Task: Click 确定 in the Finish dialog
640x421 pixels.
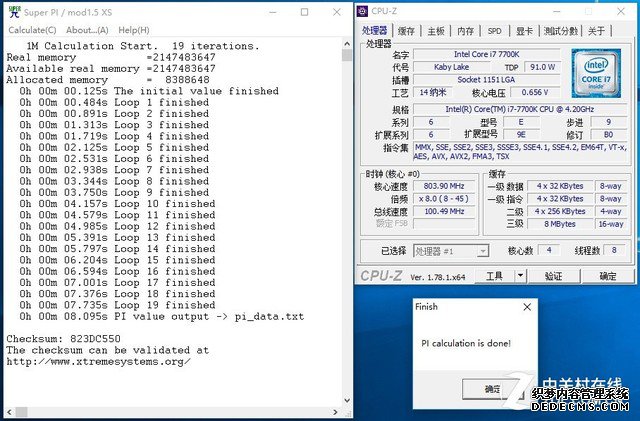Action: pyautogui.click(x=492, y=389)
